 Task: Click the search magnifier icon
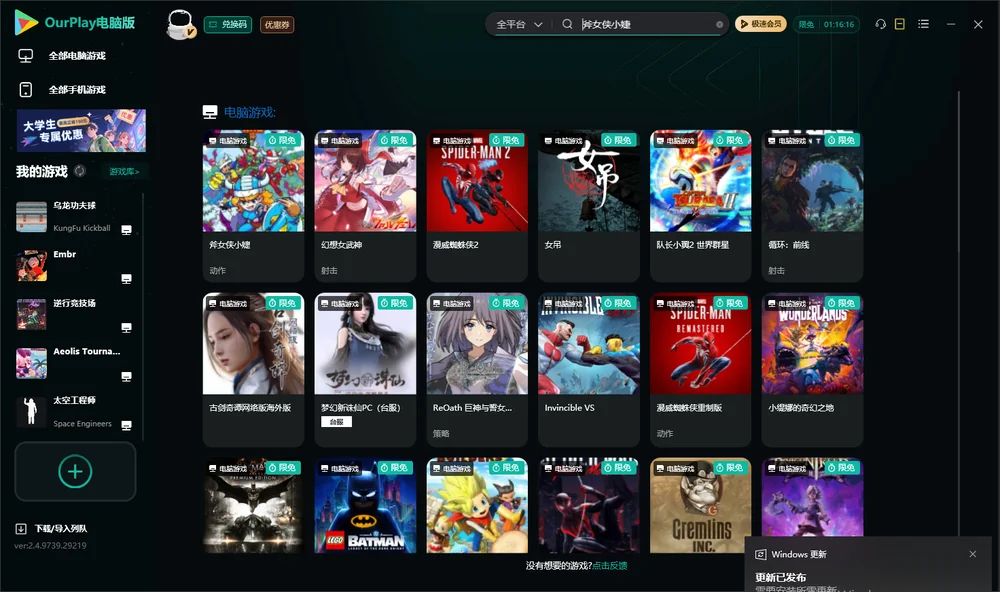click(567, 24)
